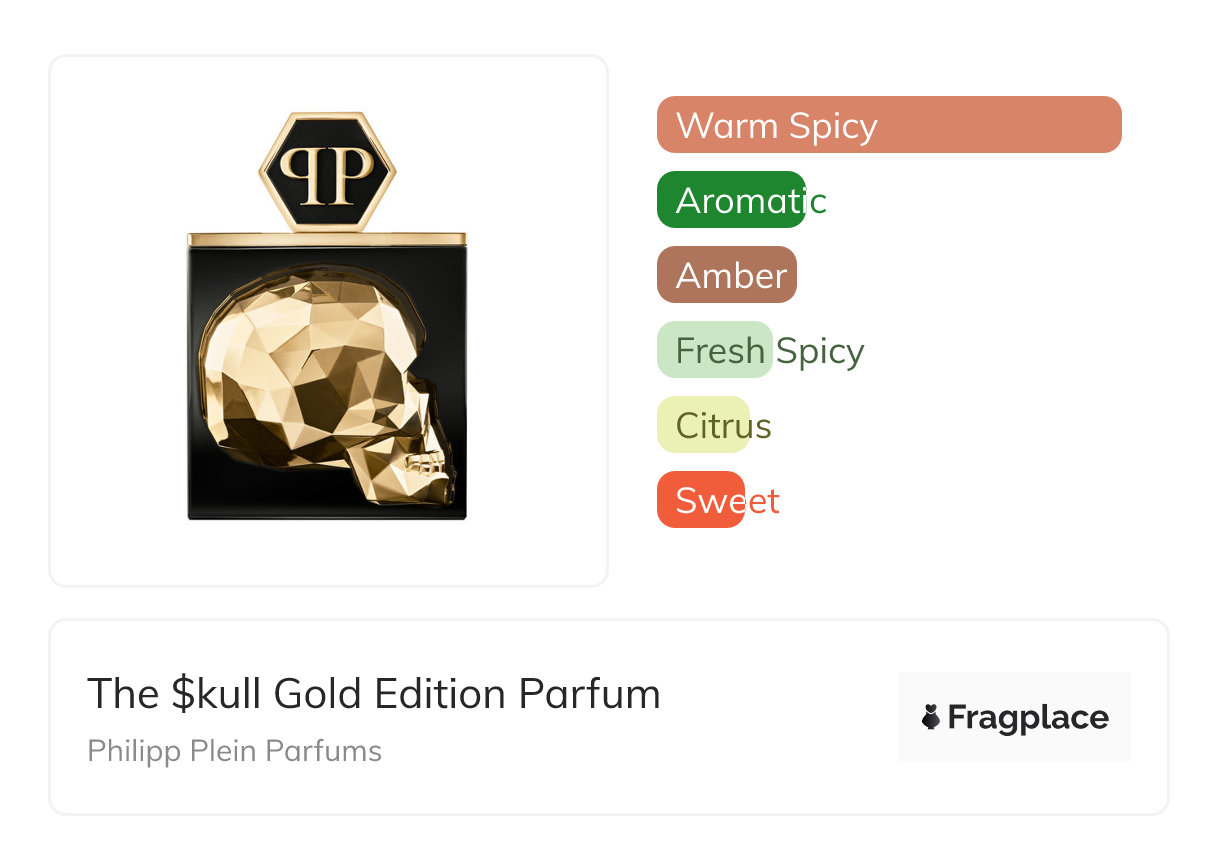Click the Fragplace wordmark text

point(1027,718)
